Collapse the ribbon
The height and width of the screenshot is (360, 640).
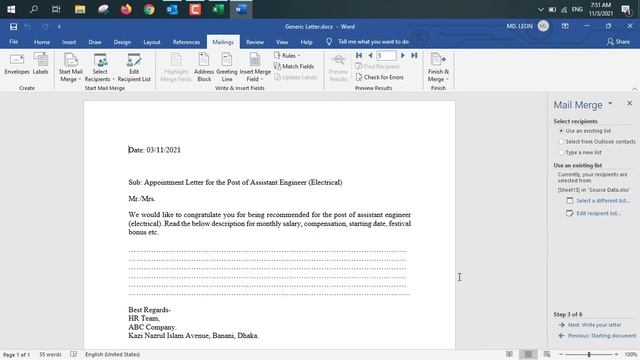(x=634, y=89)
